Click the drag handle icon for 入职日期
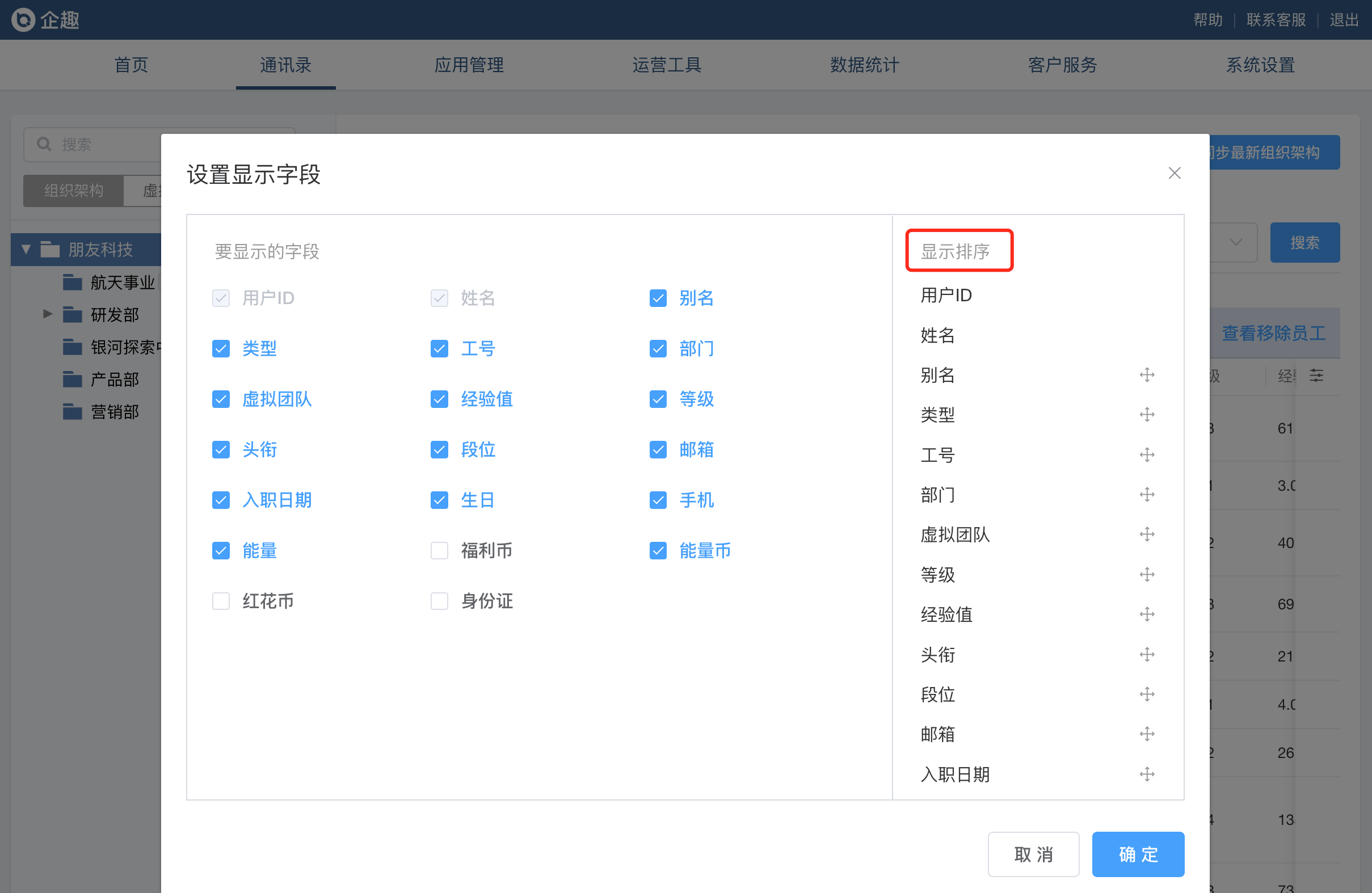Image resolution: width=1372 pixels, height=893 pixels. point(1147,774)
